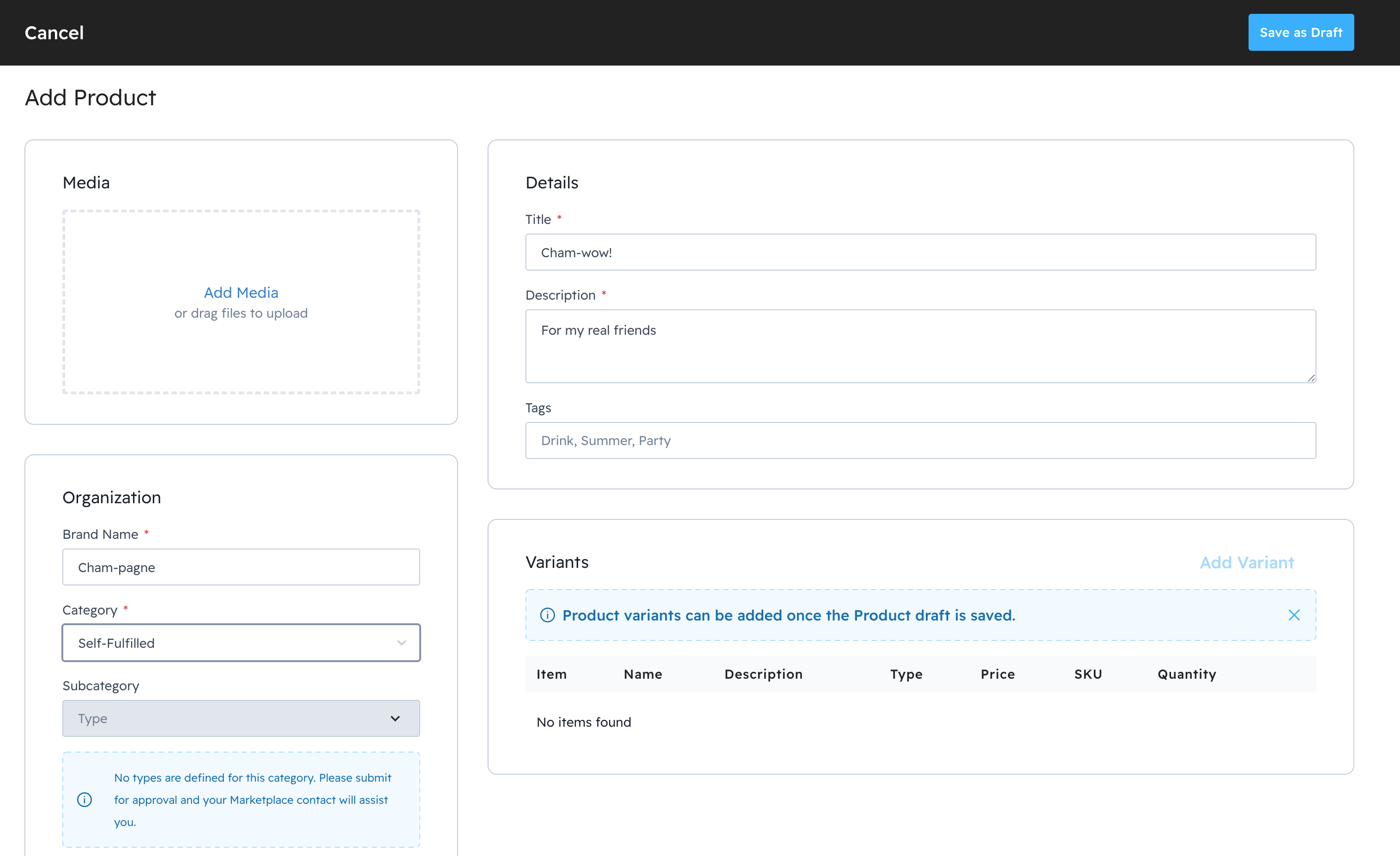Dismiss the product variants notice
1400x856 pixels.
(x=1294, y=615)
